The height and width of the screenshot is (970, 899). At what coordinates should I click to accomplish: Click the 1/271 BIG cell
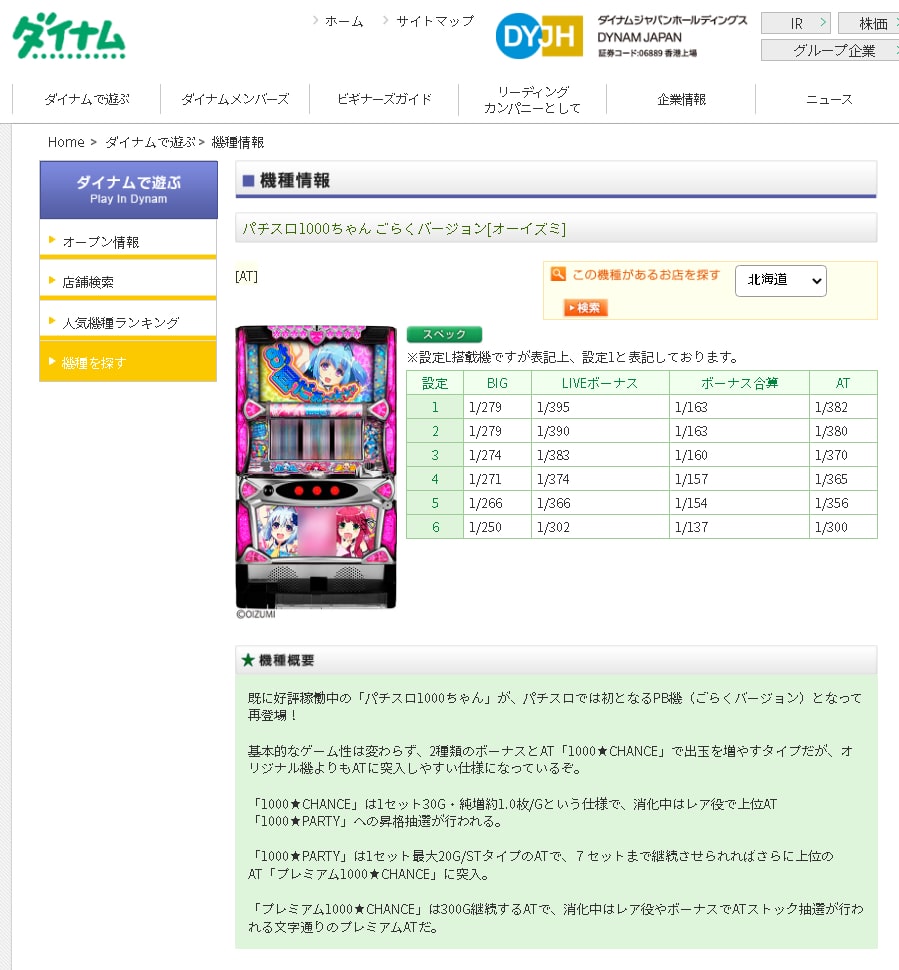pyautogui.click(x=497, y=479)
